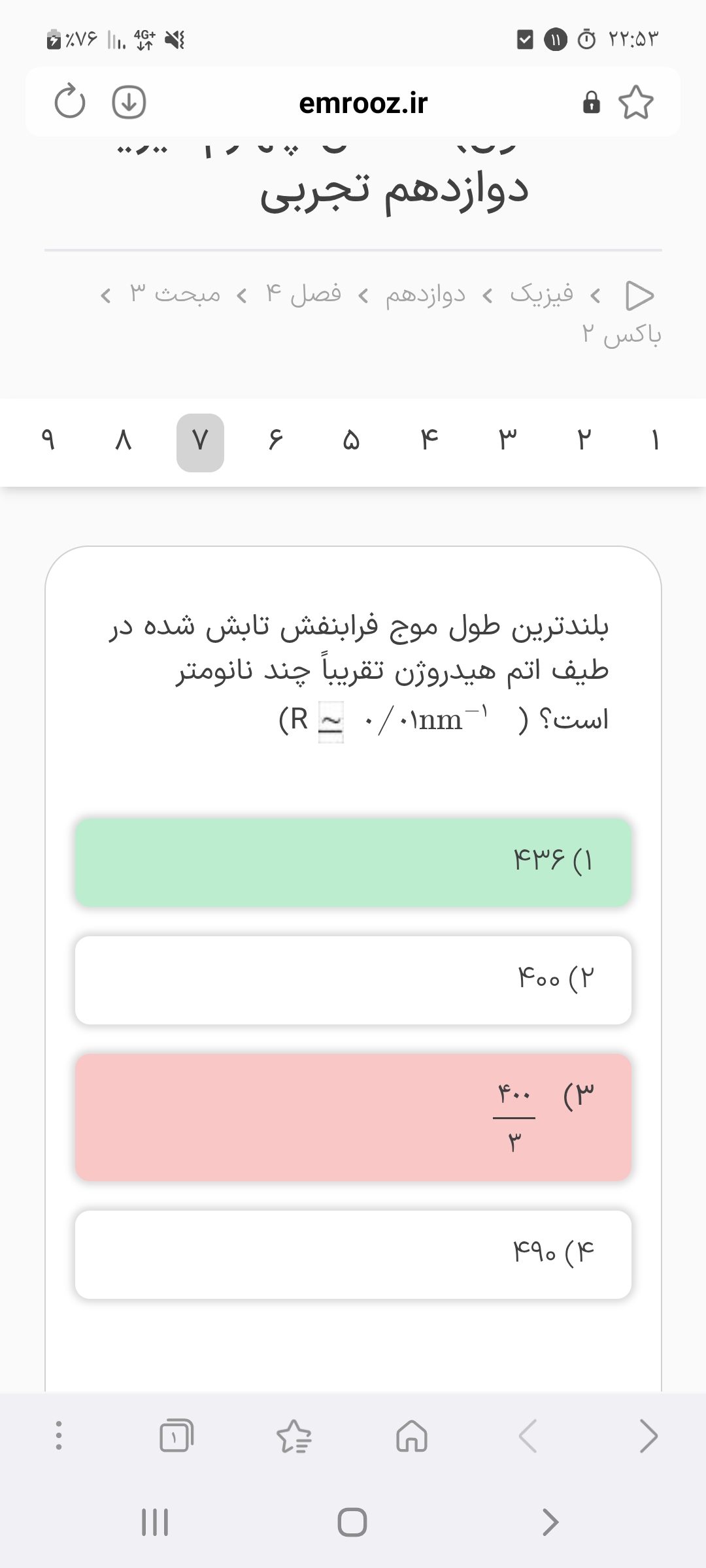Go to question number ۸

click(x=123, y=442)
